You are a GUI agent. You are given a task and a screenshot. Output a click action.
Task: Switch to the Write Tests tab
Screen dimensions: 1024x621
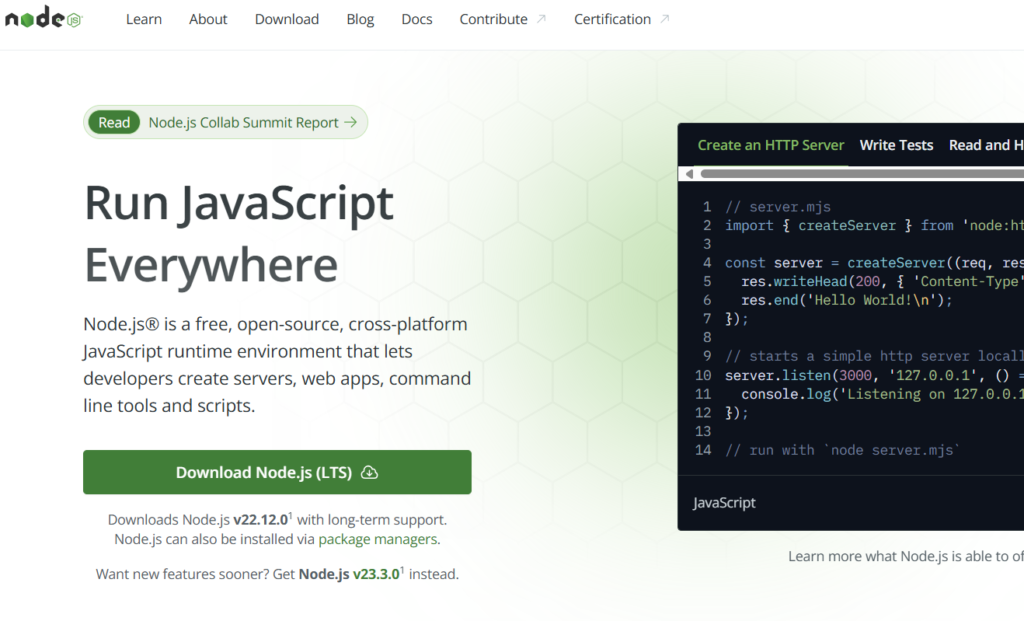(896, 145)
